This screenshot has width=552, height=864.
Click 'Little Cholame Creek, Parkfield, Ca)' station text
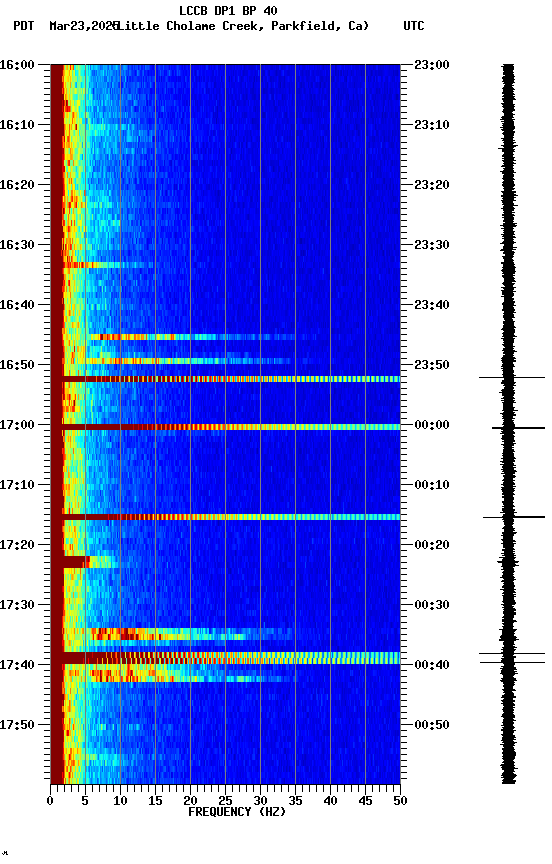point(243,26)
